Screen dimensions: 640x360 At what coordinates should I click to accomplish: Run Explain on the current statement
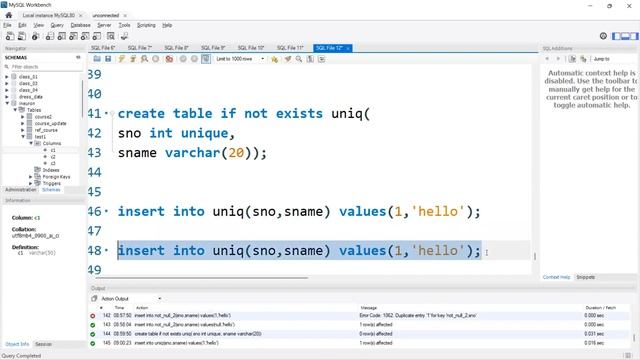tap(144, 59)
